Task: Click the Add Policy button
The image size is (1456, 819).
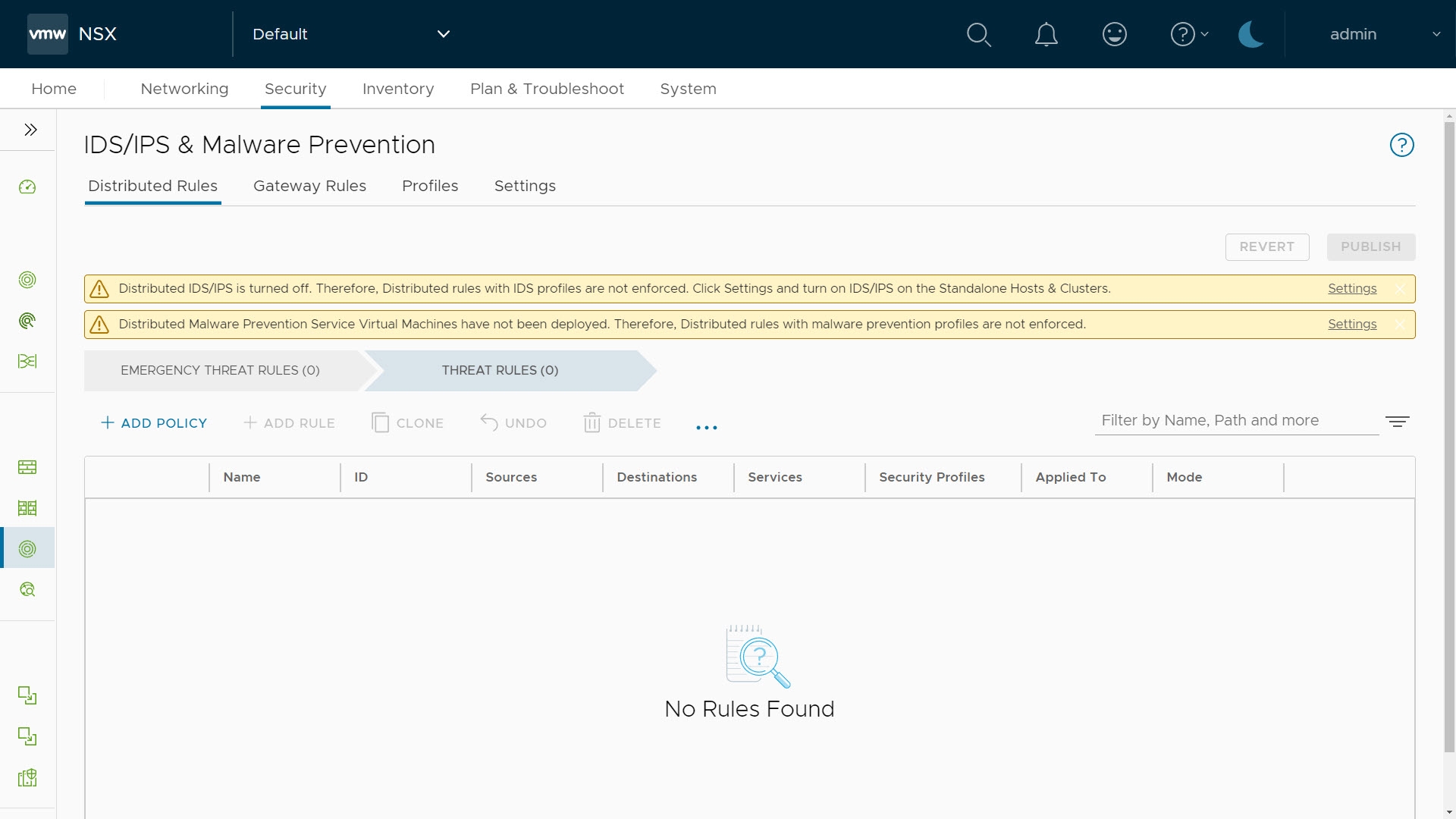Action: click(154, 423)
